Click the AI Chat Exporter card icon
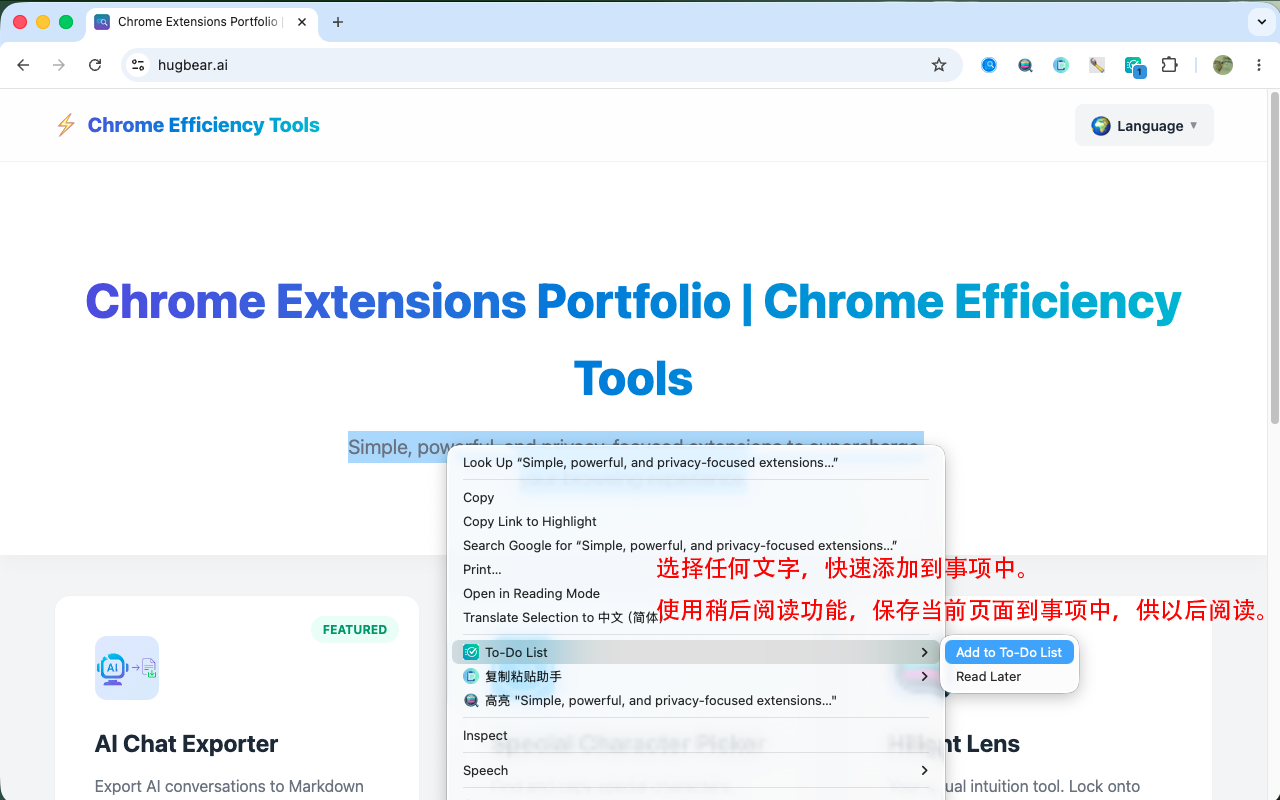 (x=127, y=668)
